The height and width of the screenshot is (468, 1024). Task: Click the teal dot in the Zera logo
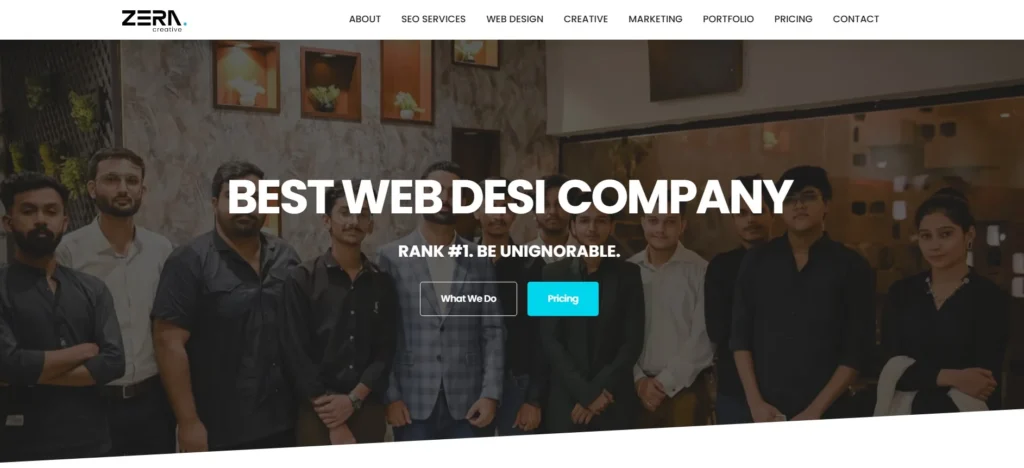point(185,23)
